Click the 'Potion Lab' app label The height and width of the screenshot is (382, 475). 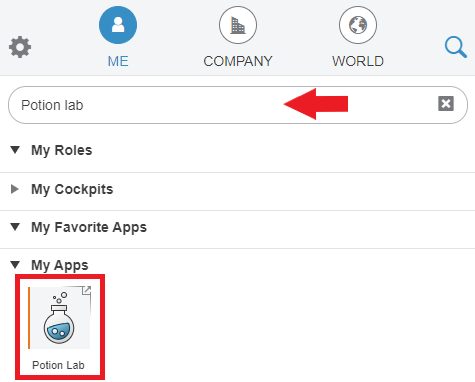point(58,365)
